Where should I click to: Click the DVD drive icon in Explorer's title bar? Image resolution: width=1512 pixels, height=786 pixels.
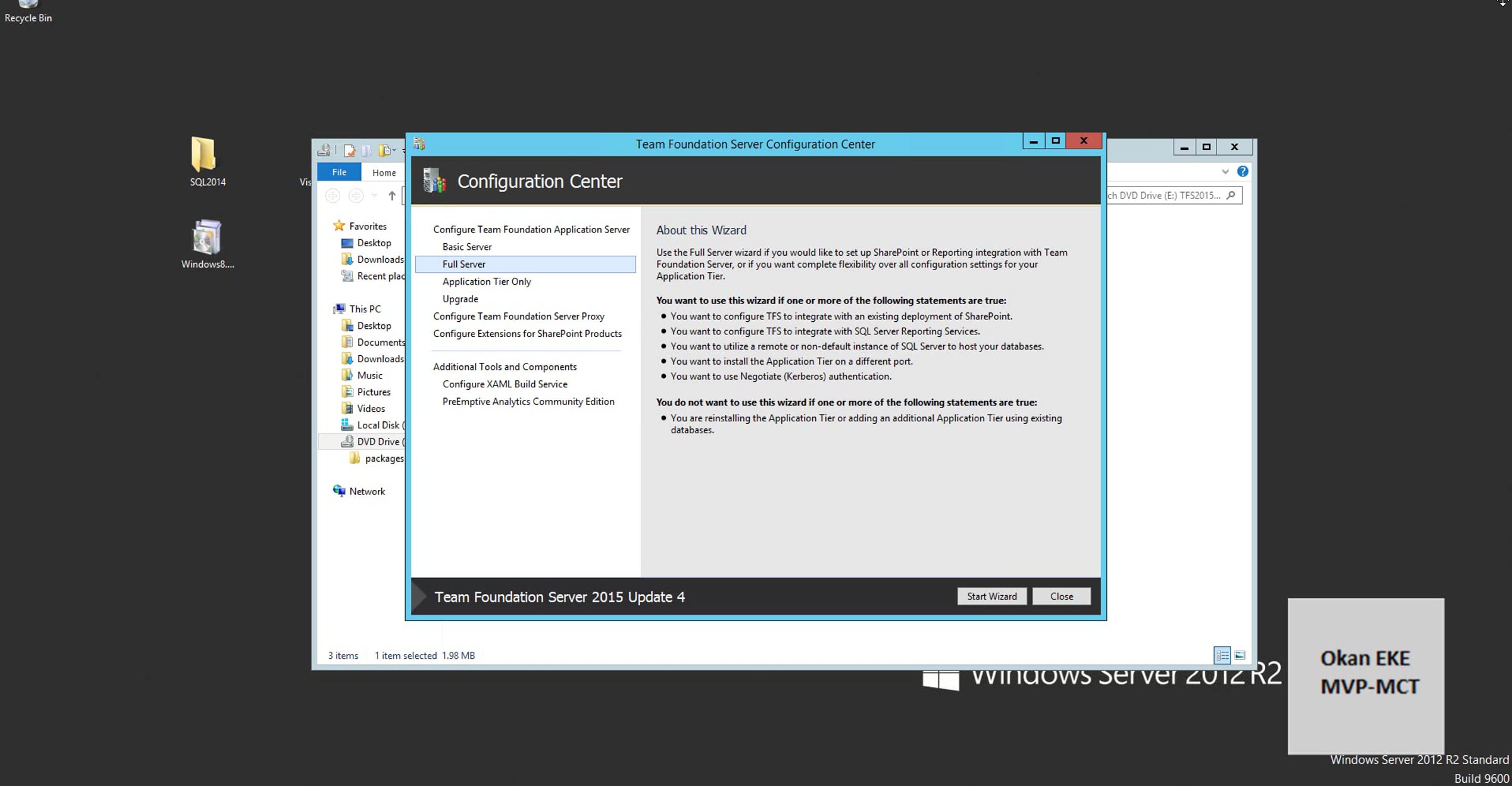tap(324, 150)
